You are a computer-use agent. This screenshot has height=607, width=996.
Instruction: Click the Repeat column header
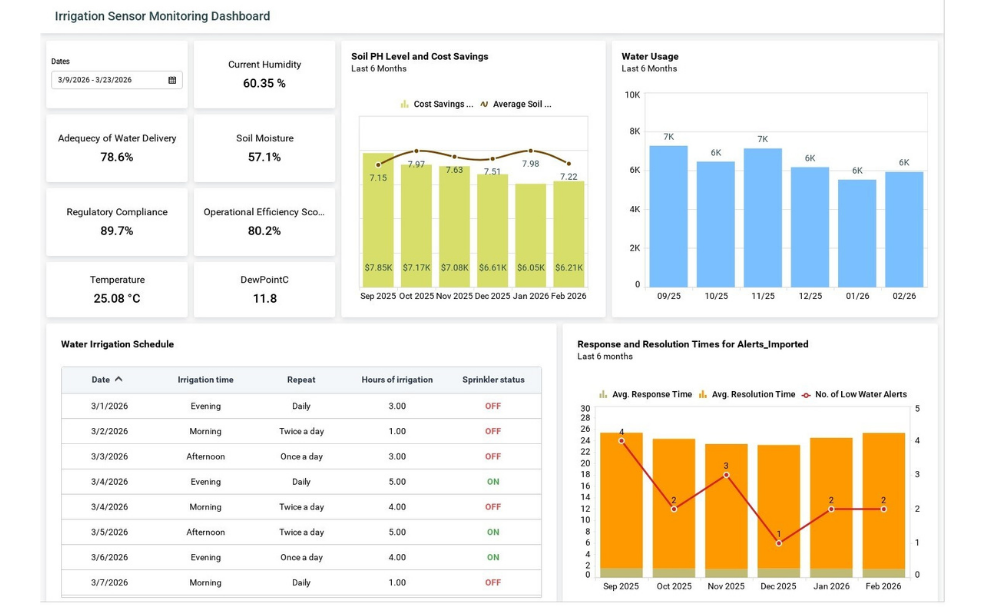point(301,380)
